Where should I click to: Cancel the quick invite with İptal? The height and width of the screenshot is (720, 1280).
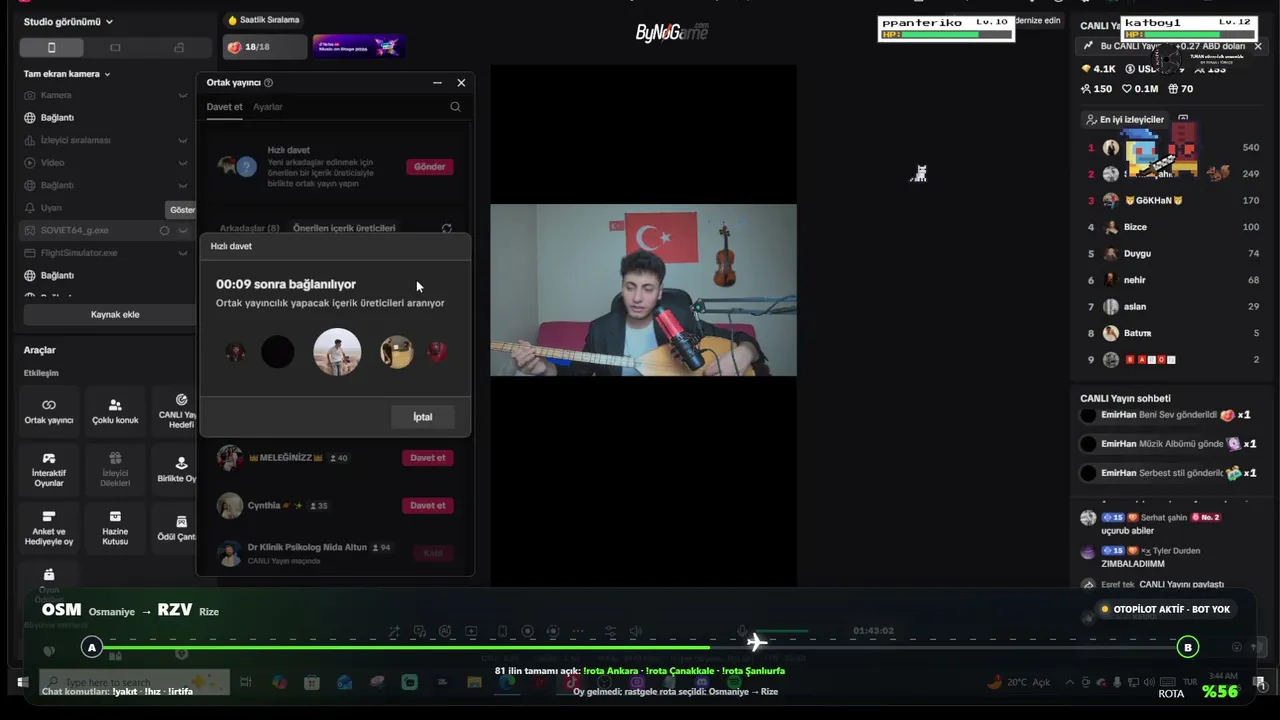pyautogui.click(x=423, y=417)
